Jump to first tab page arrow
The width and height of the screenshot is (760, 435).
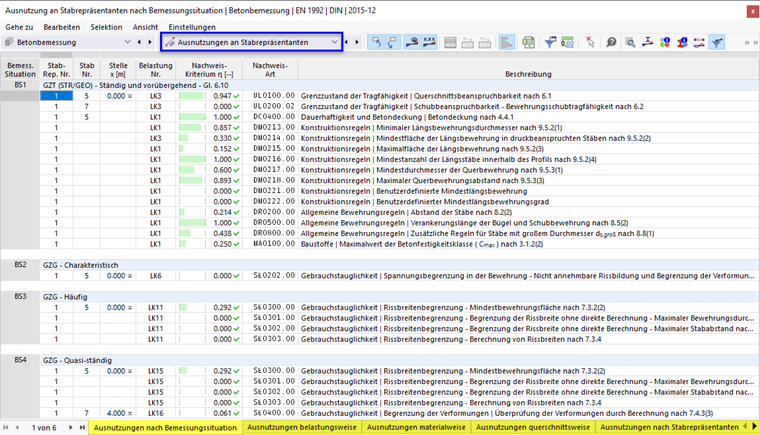[6, 427]
